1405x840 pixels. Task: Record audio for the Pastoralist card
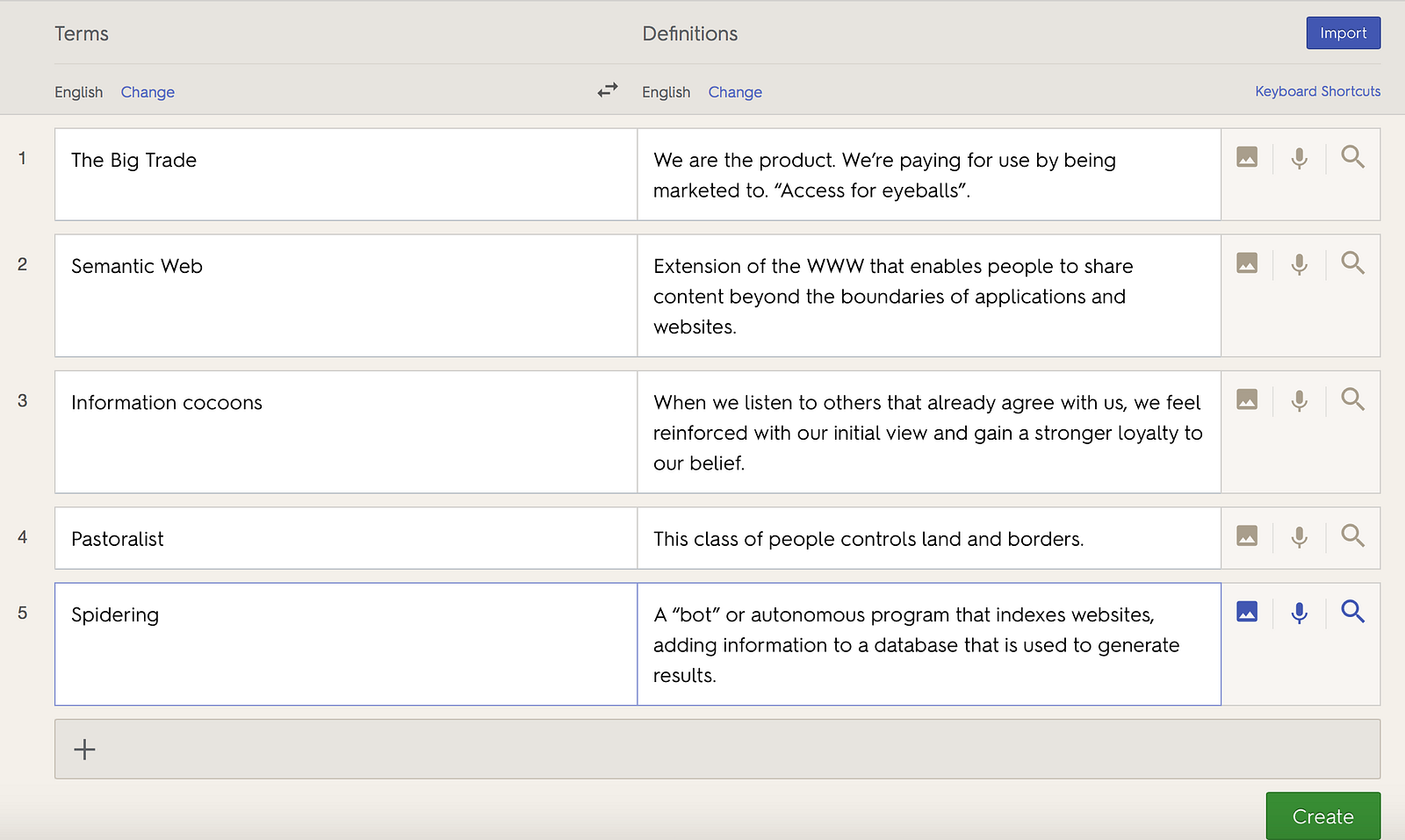1300,535
